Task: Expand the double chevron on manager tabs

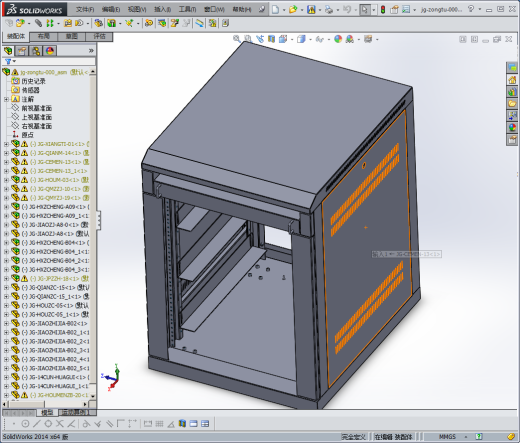Action: pos(91,51)
